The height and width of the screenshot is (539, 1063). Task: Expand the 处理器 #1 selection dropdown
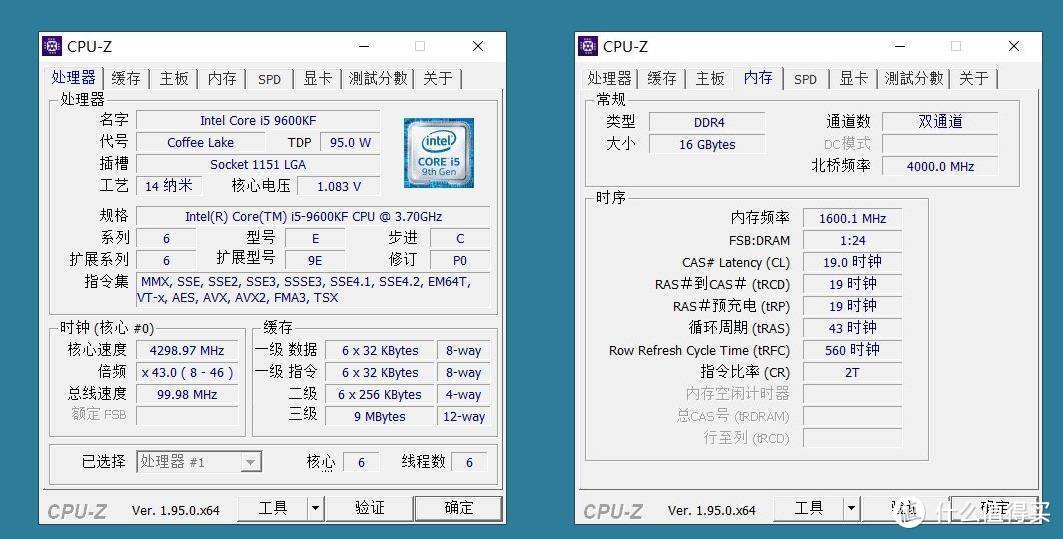(250, 462)
